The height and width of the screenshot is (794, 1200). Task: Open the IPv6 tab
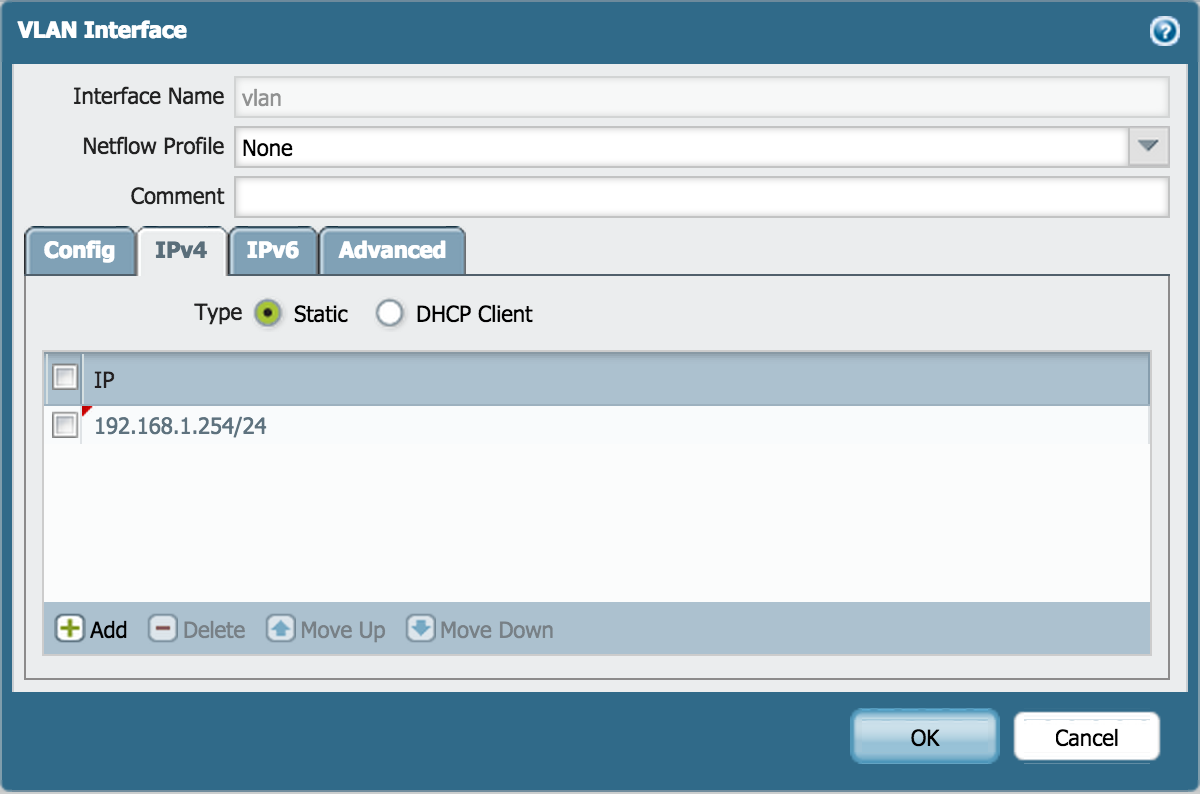click(273, 250)
